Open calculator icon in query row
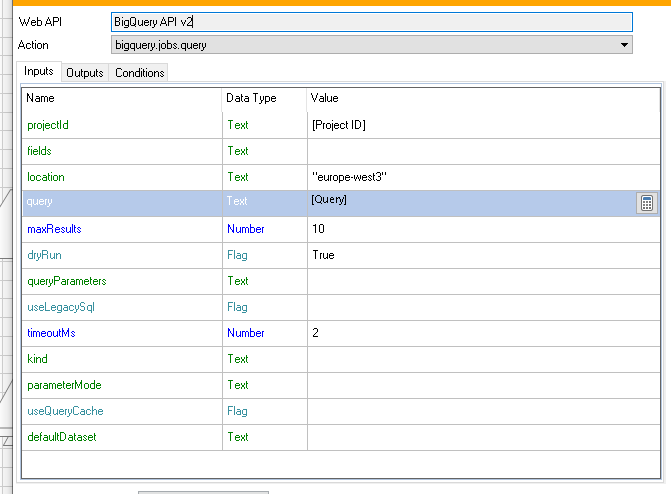 tap(647, 203)
